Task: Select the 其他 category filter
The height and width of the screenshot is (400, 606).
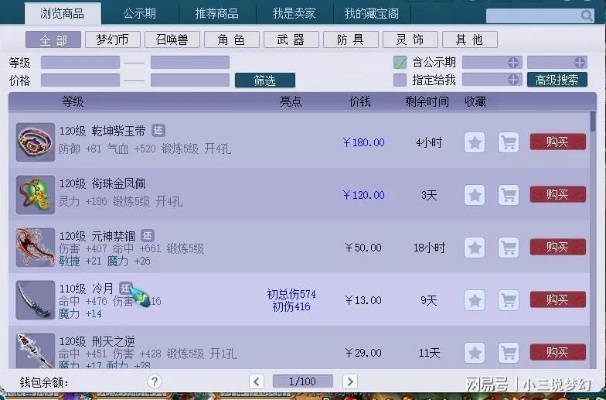Action: pyautogui.click(x=470, y=39)
